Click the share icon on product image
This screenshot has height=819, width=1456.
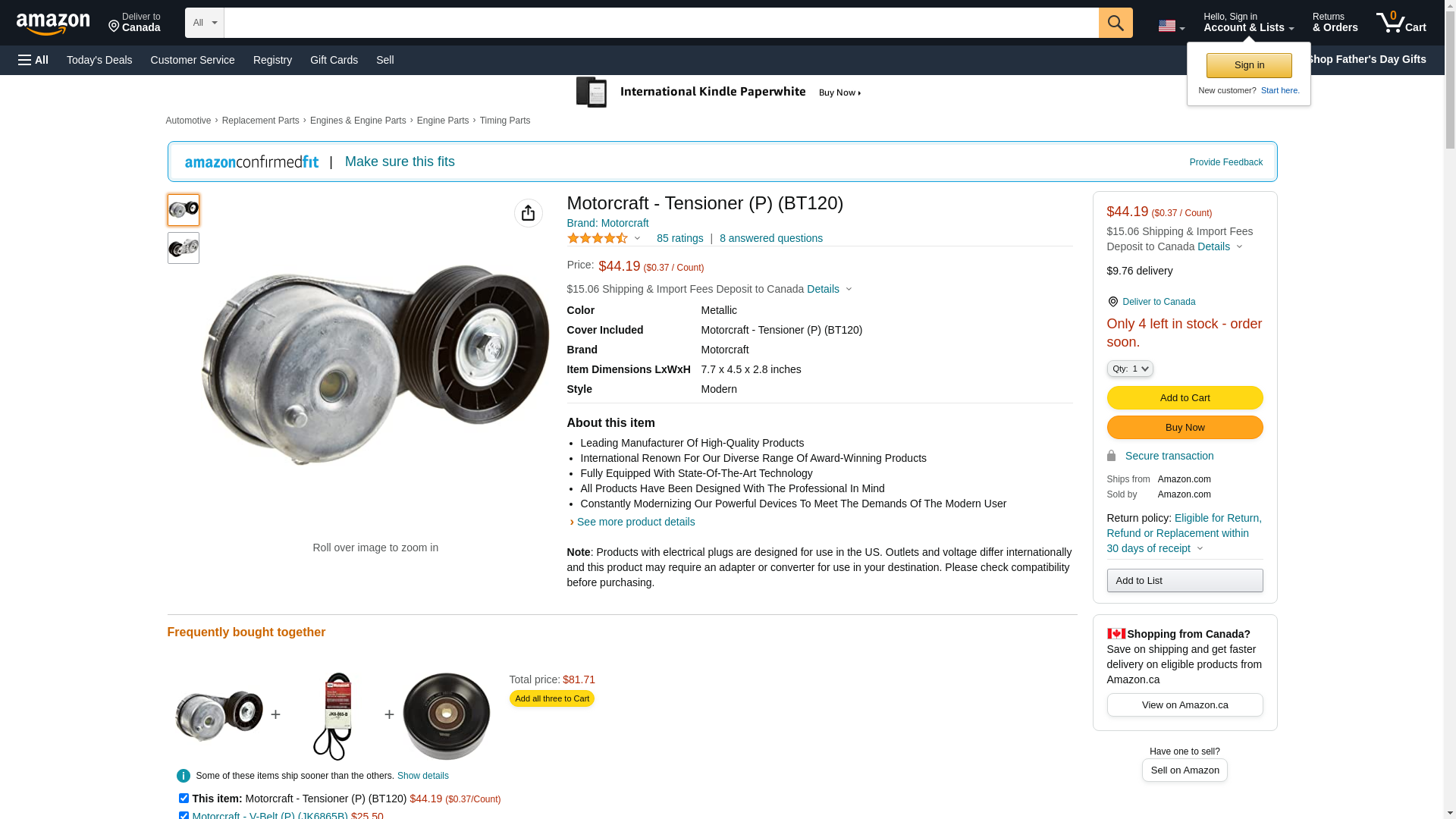pyautogui.click(x=528, y=213)
